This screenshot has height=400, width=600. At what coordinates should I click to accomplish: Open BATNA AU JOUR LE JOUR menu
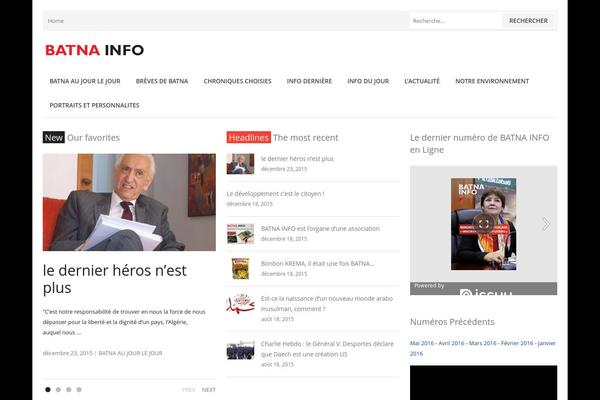pos(85,81)
